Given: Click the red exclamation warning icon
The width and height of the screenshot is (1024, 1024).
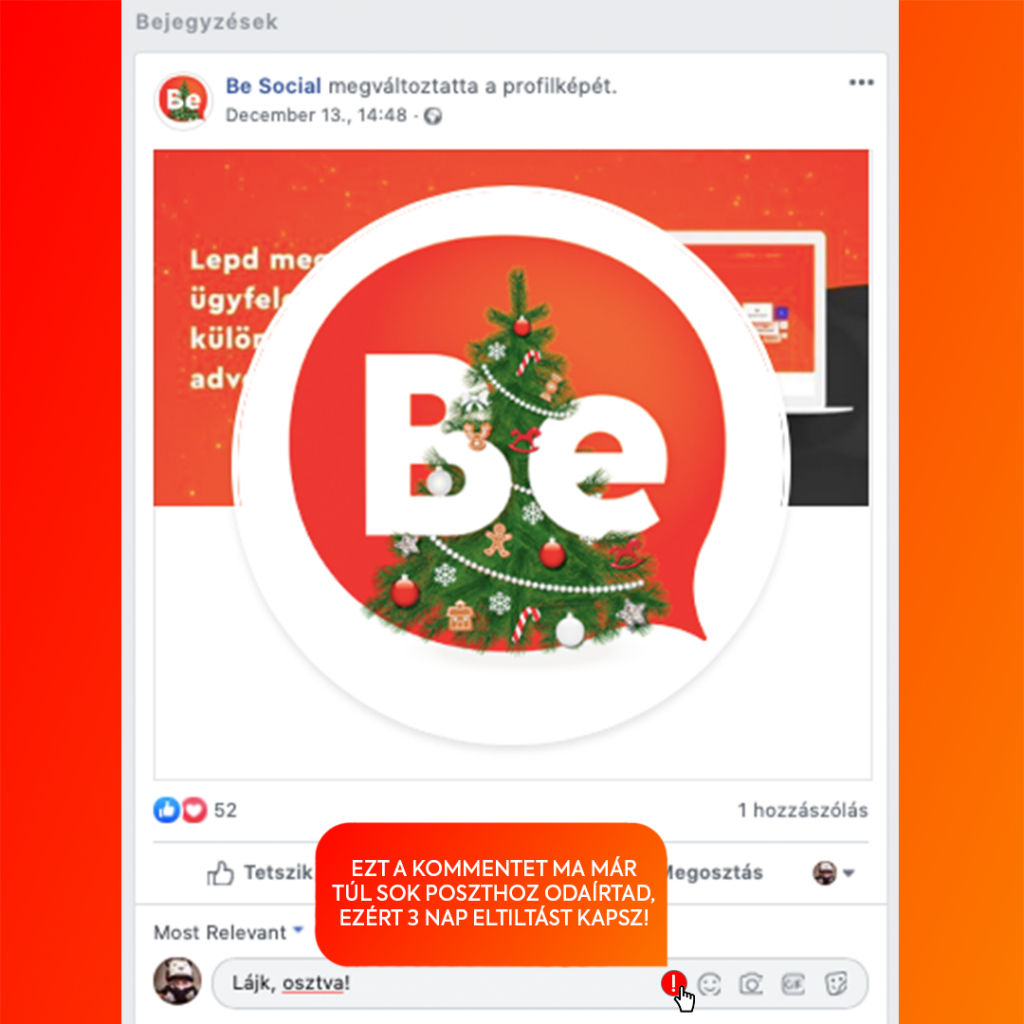Looking at the screenshot, I should click(673, 983).
